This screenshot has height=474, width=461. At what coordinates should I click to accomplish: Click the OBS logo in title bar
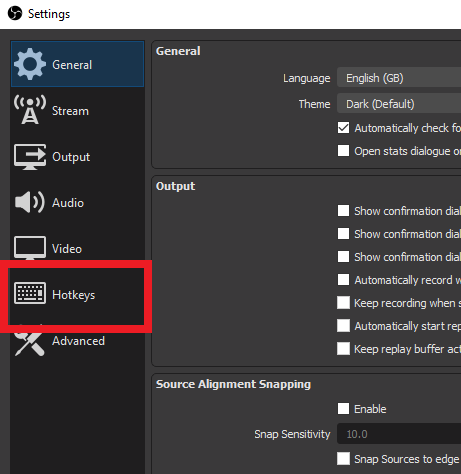coord(15,14)
